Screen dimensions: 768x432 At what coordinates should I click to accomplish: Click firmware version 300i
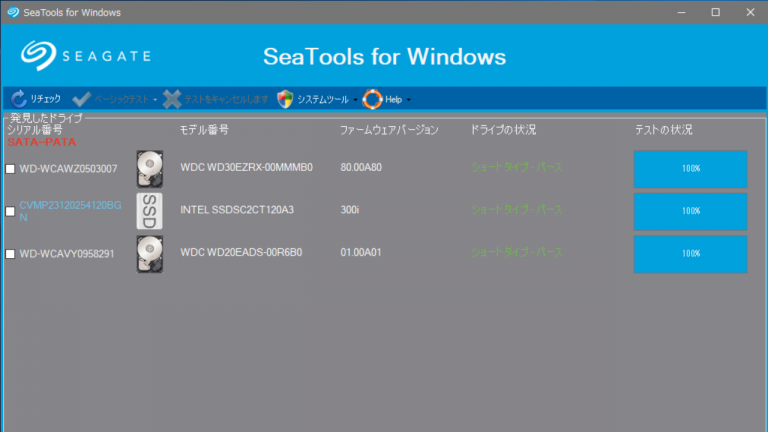350,210
